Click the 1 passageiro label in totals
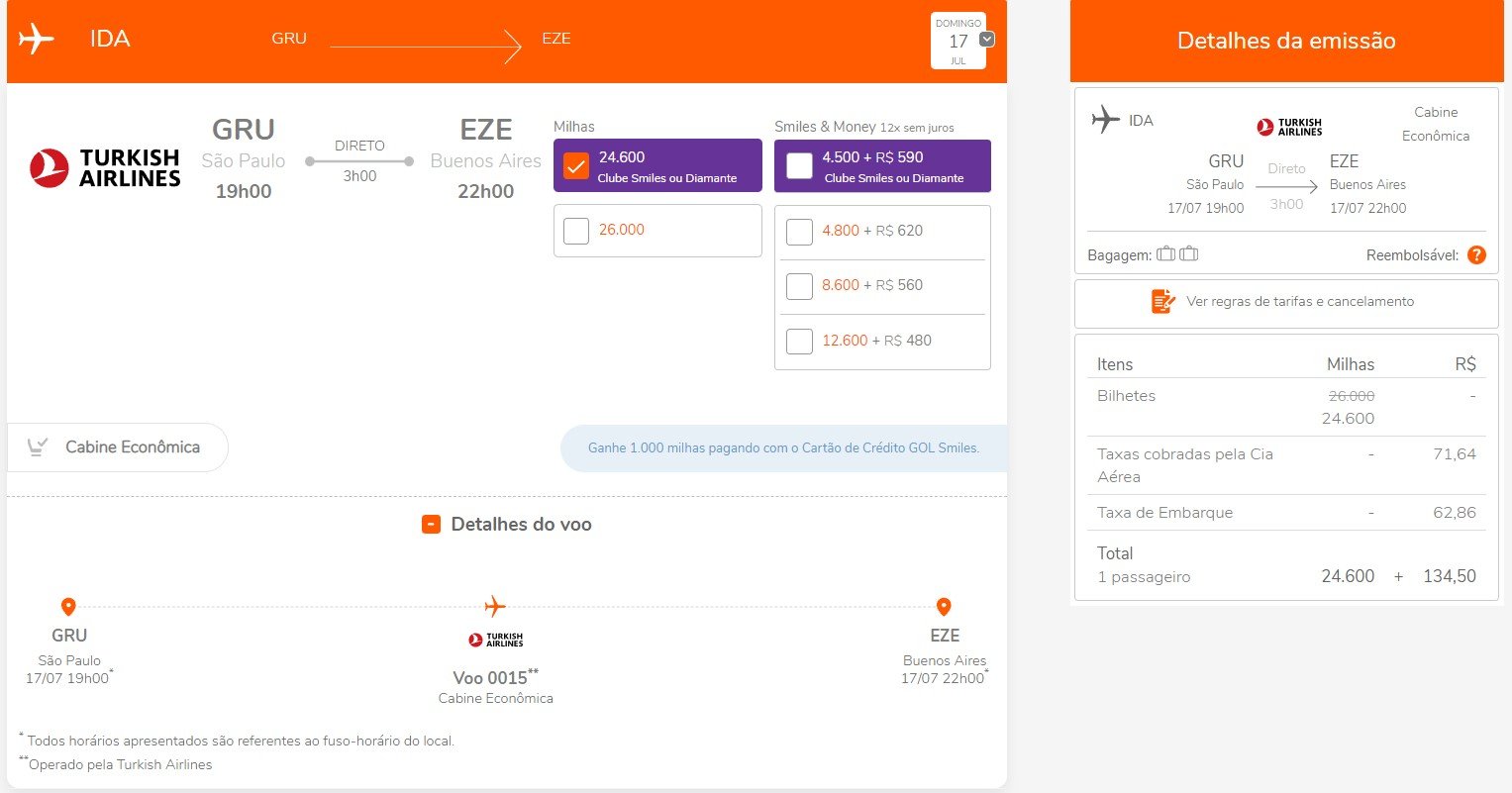This screenshot has width=1512, height=793. coord(1144,577)
